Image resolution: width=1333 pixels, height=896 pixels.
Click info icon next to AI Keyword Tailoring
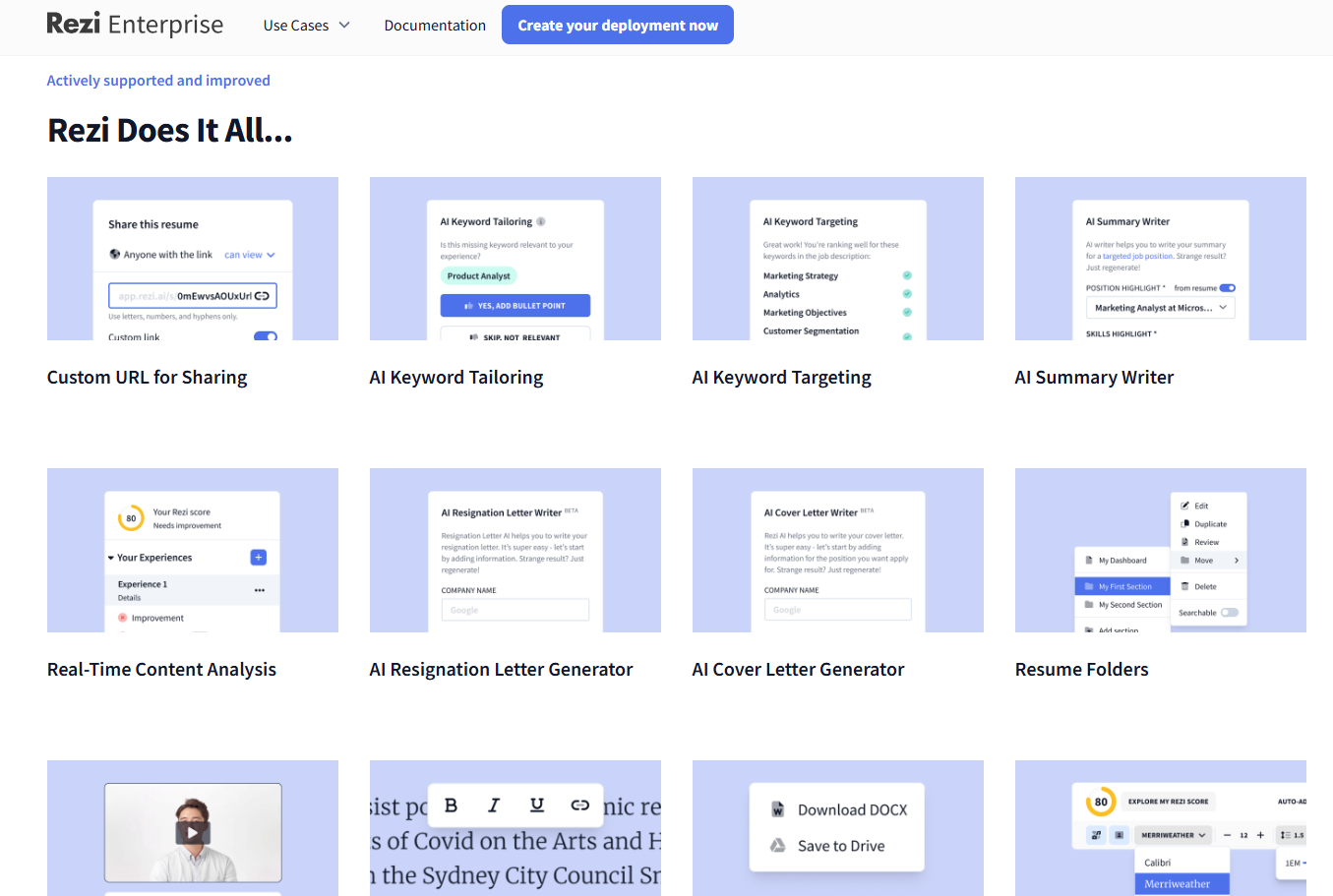coord(541,221)
